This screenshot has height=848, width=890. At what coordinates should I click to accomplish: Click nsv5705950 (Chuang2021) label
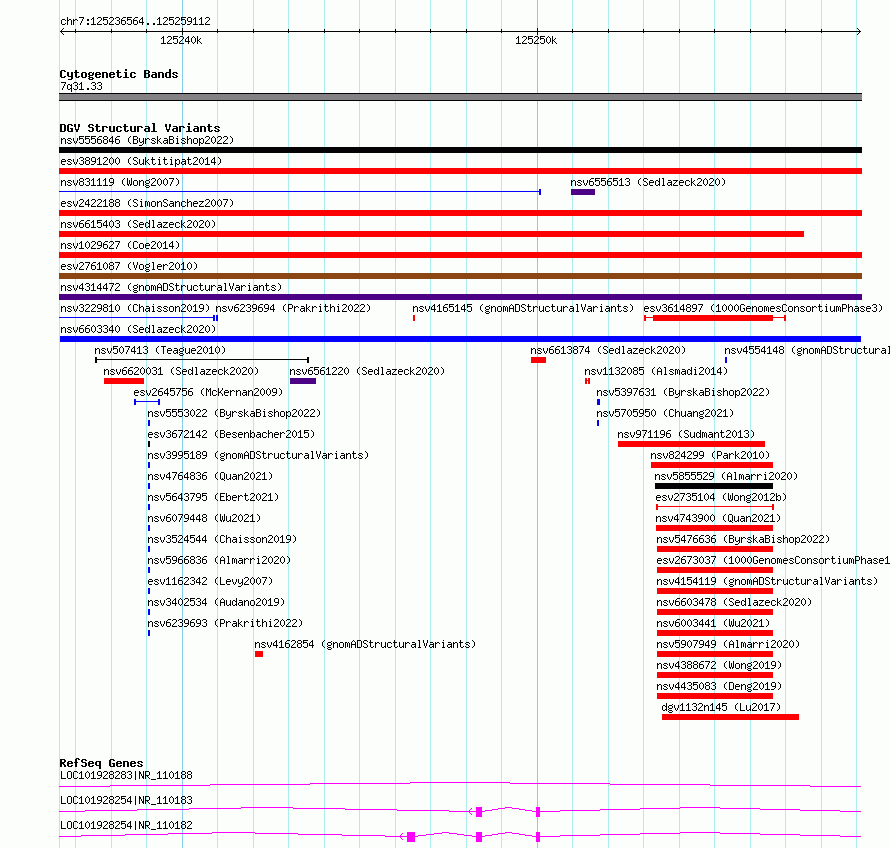(665, 413)
